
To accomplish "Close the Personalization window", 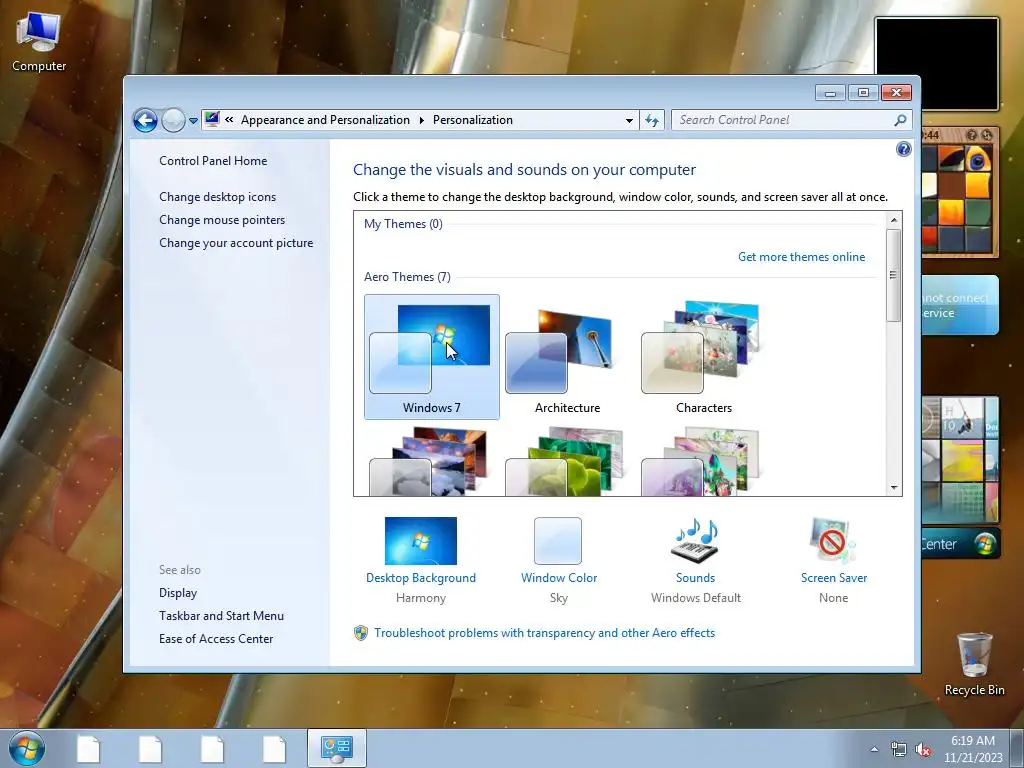I will pos(896,93).
